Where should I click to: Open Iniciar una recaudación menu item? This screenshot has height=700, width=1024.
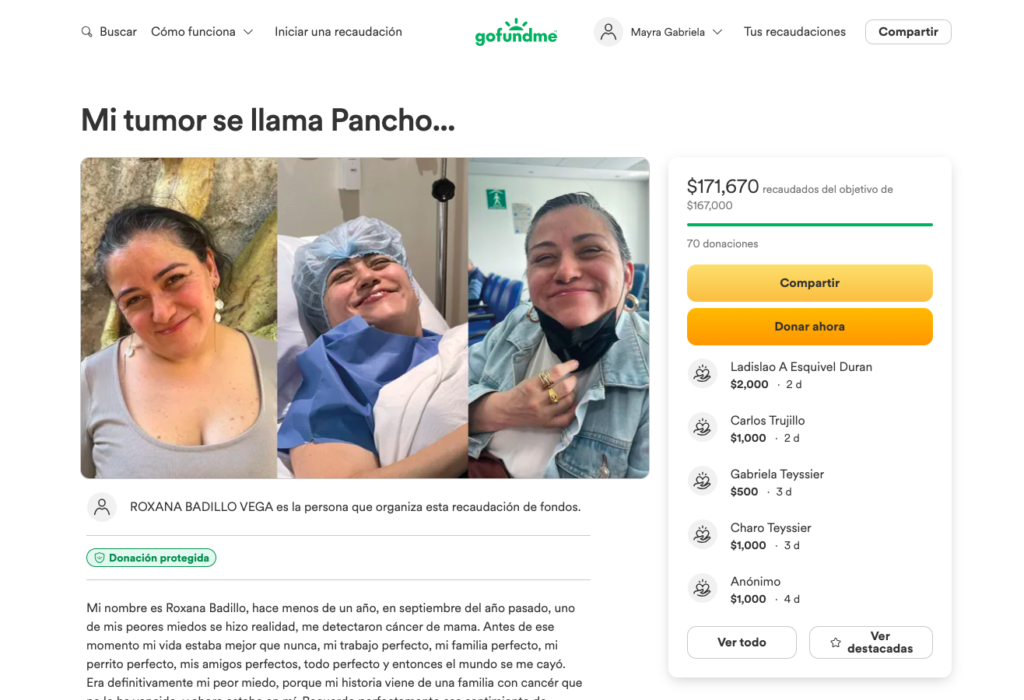point(338,31)
